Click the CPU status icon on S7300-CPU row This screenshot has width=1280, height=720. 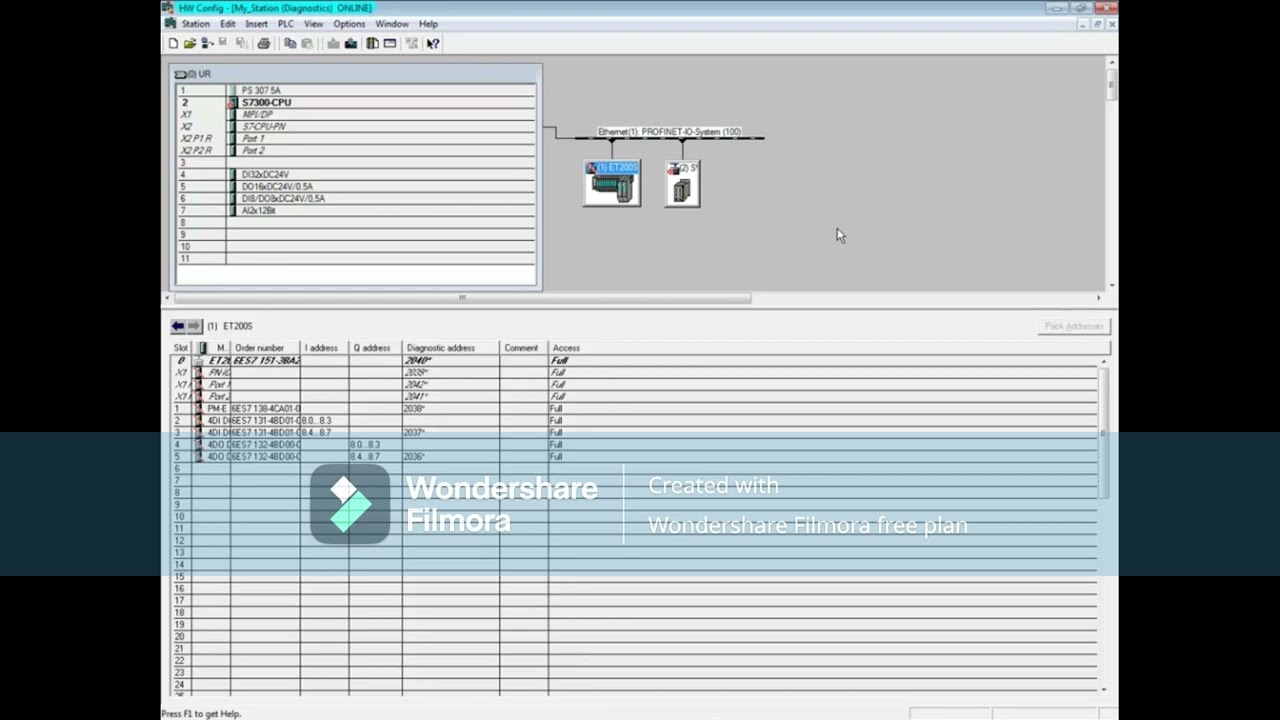coord(232,103)
